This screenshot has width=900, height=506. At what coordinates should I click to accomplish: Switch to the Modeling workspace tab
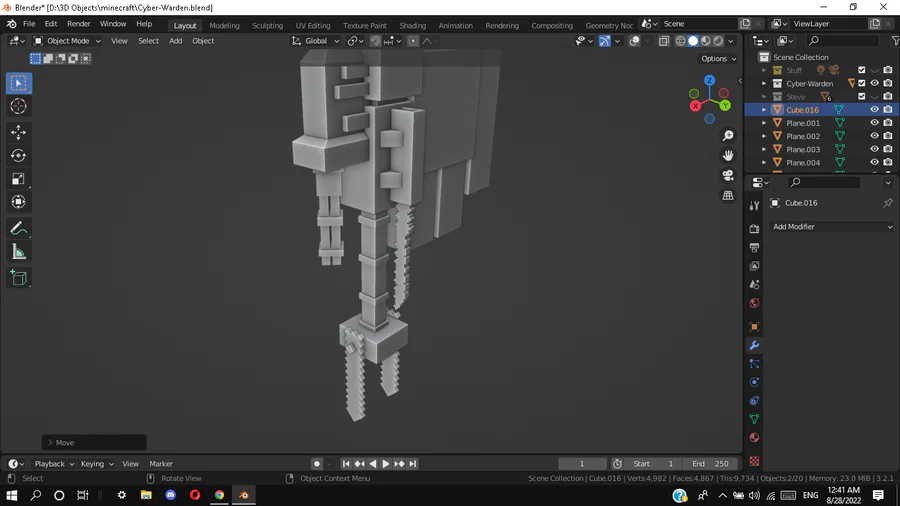coord(224,25)
